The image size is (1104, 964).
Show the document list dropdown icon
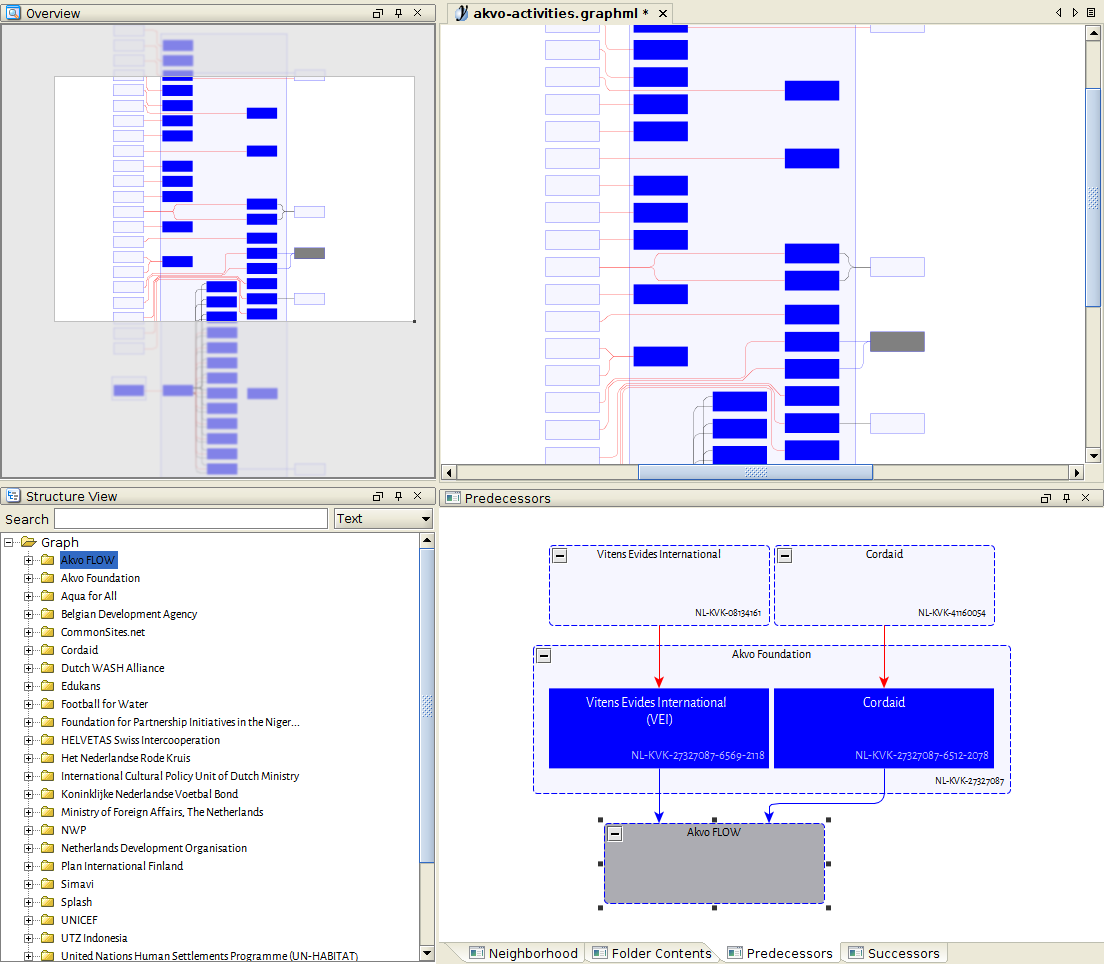(x=1091, y=13)
